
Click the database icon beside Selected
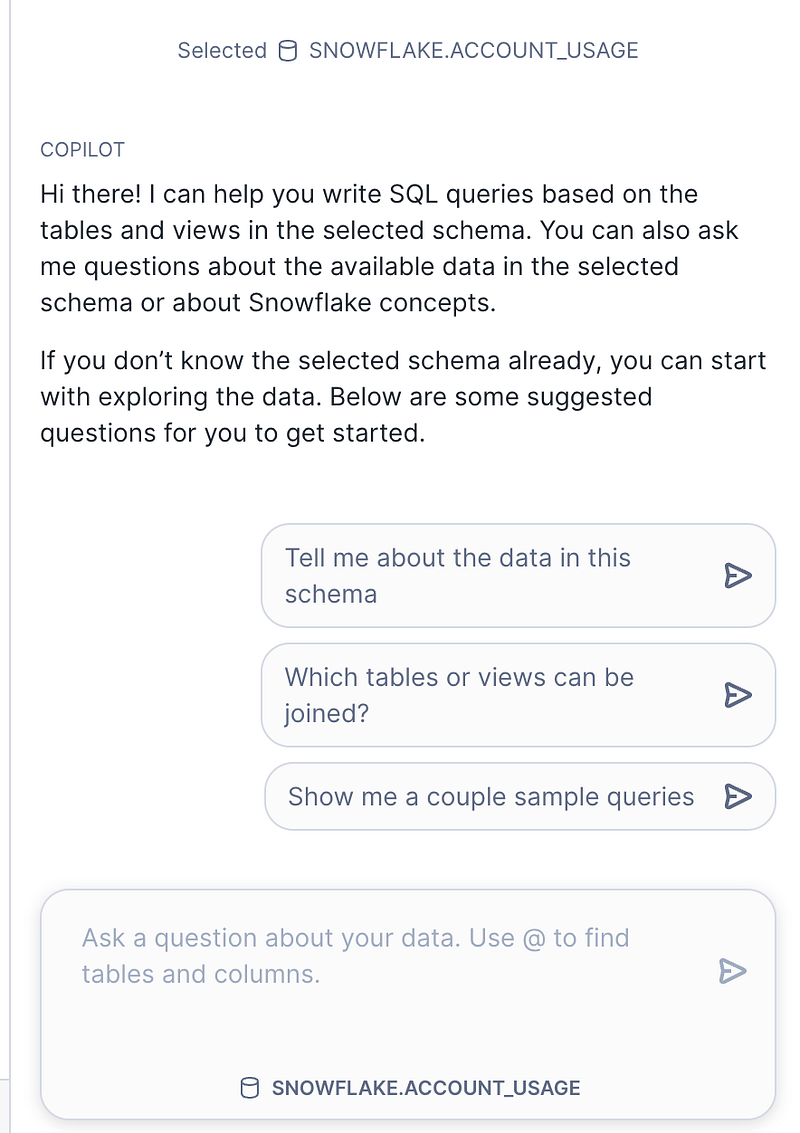(288, 51)
